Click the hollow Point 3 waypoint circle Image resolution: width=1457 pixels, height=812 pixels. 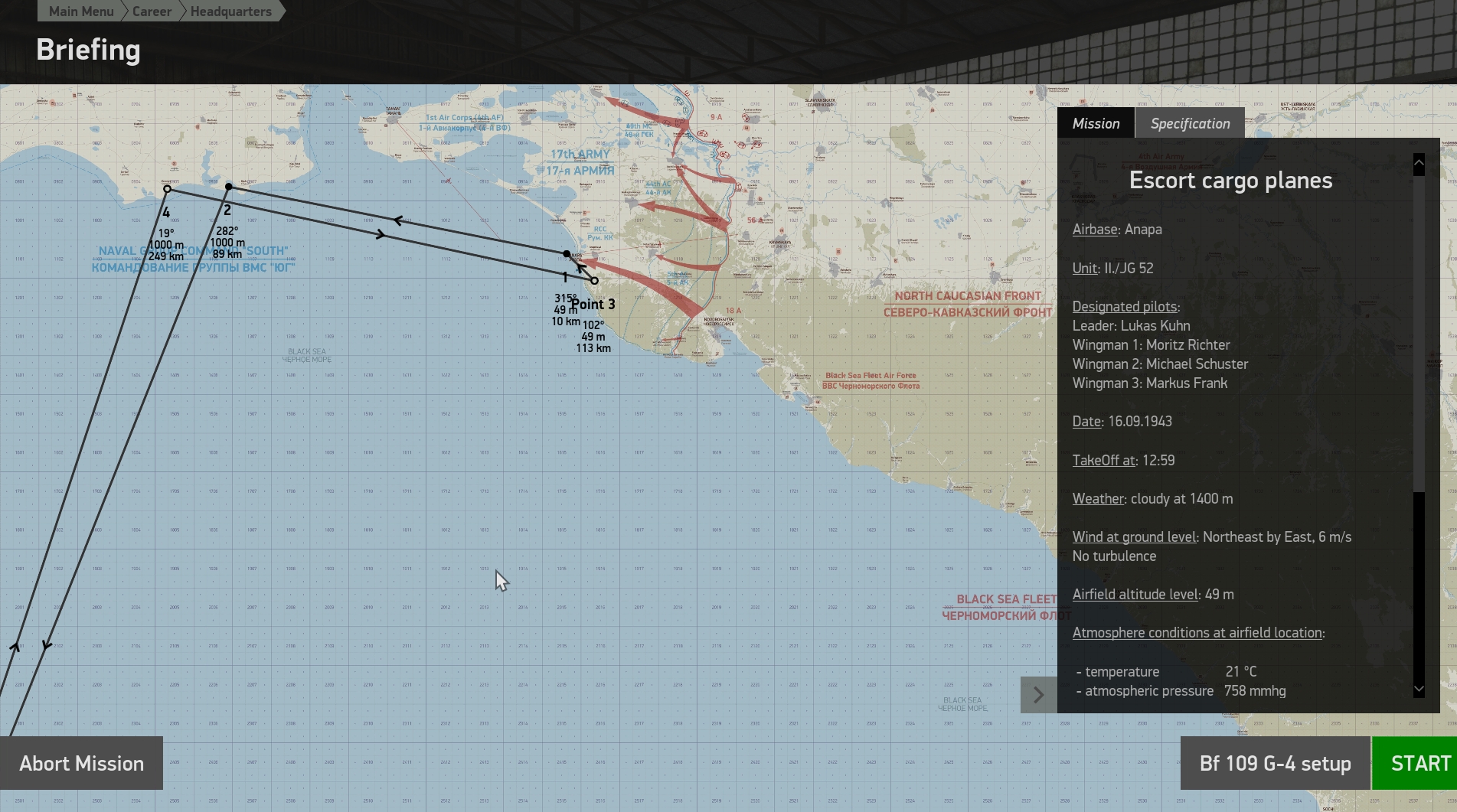coord(594,281)
